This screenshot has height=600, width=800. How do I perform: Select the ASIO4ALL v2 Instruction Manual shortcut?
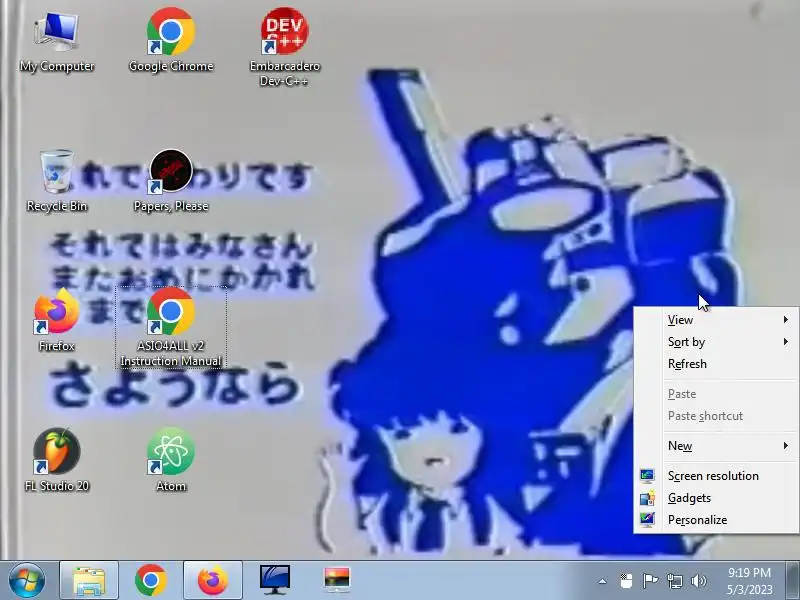click(171, 327)
